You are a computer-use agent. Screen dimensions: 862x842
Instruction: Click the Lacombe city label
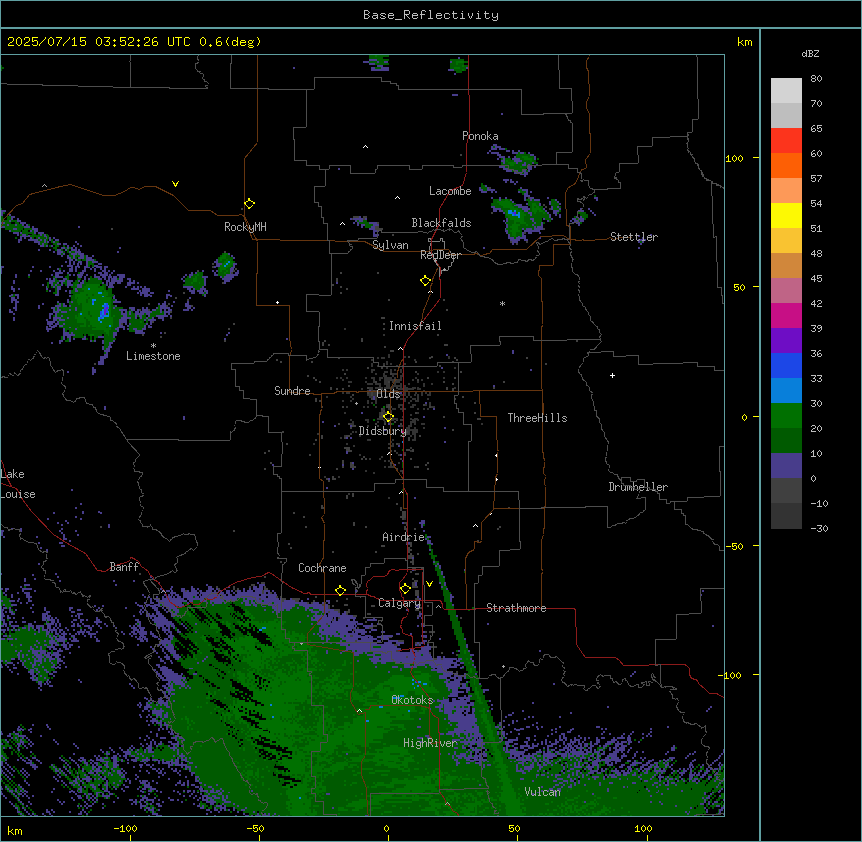[450, 191]
